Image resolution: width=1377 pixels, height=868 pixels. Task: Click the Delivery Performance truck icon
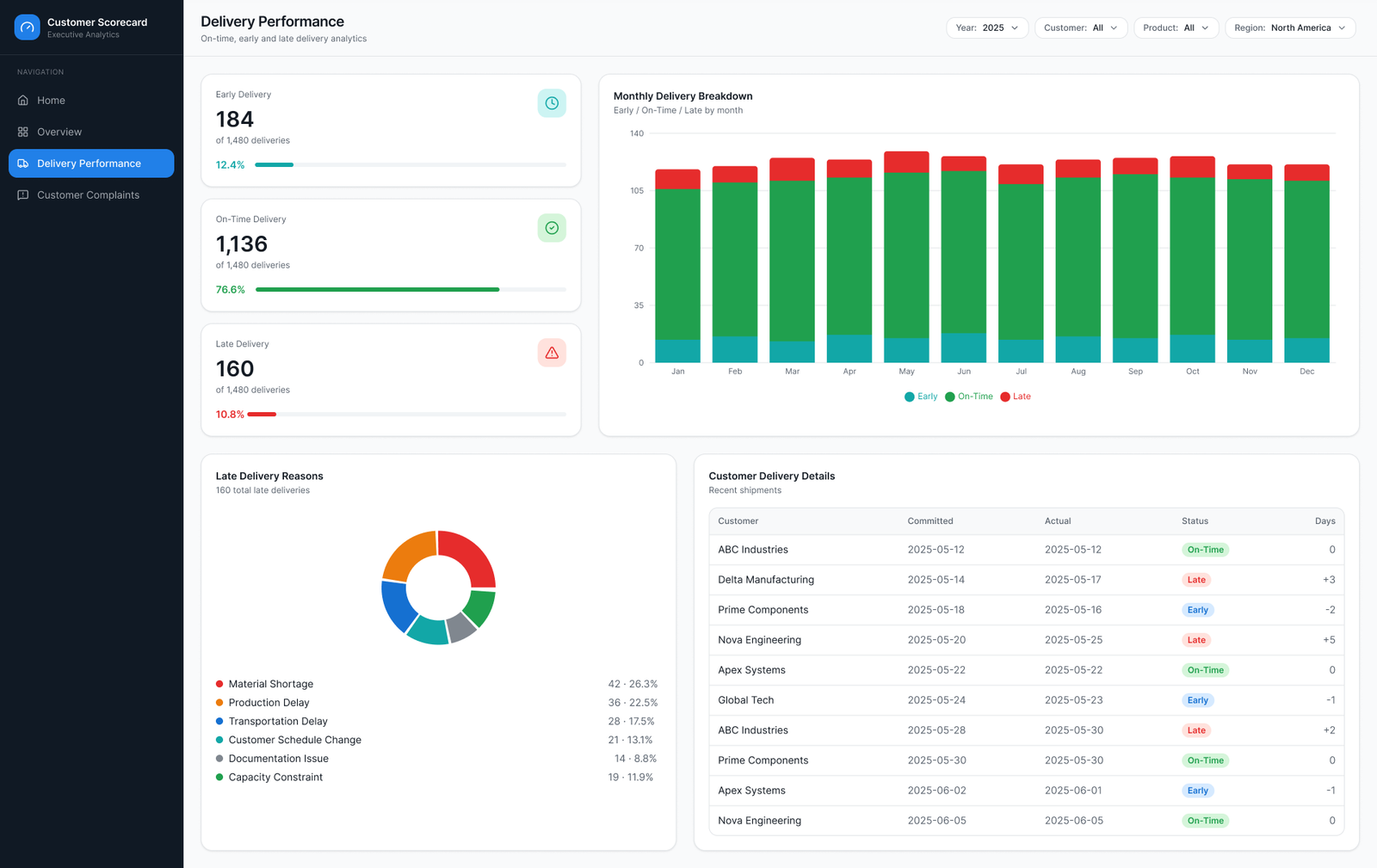click(23, 163)
